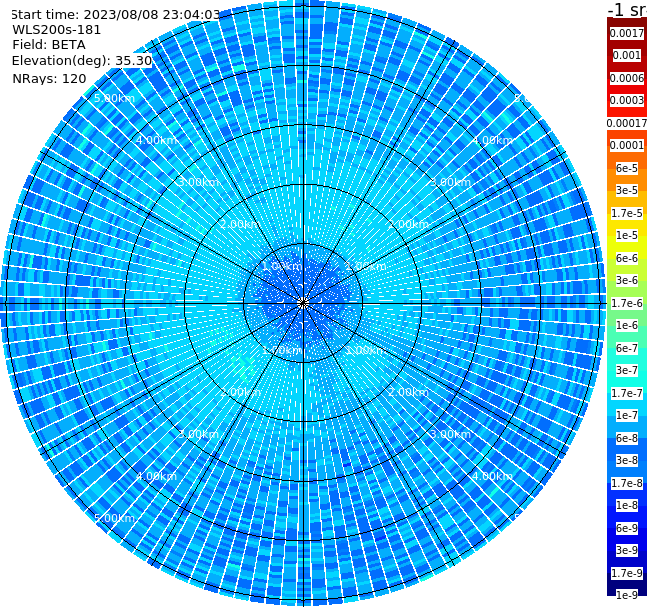
Task: Select the 6e-9 colorbar tick label
Action: (627, 528)
